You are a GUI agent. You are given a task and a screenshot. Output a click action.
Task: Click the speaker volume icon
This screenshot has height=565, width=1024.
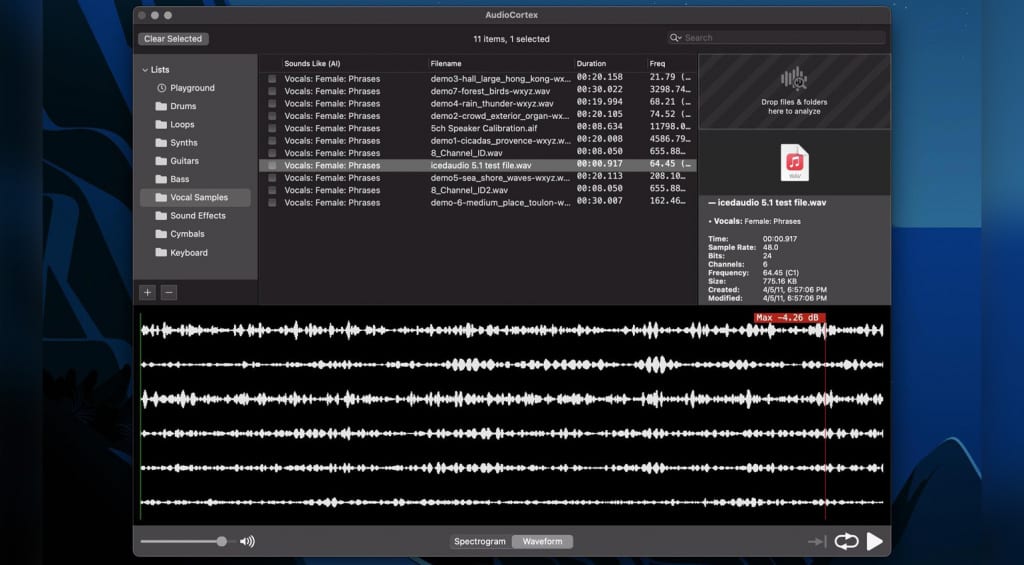pos(248,541)
